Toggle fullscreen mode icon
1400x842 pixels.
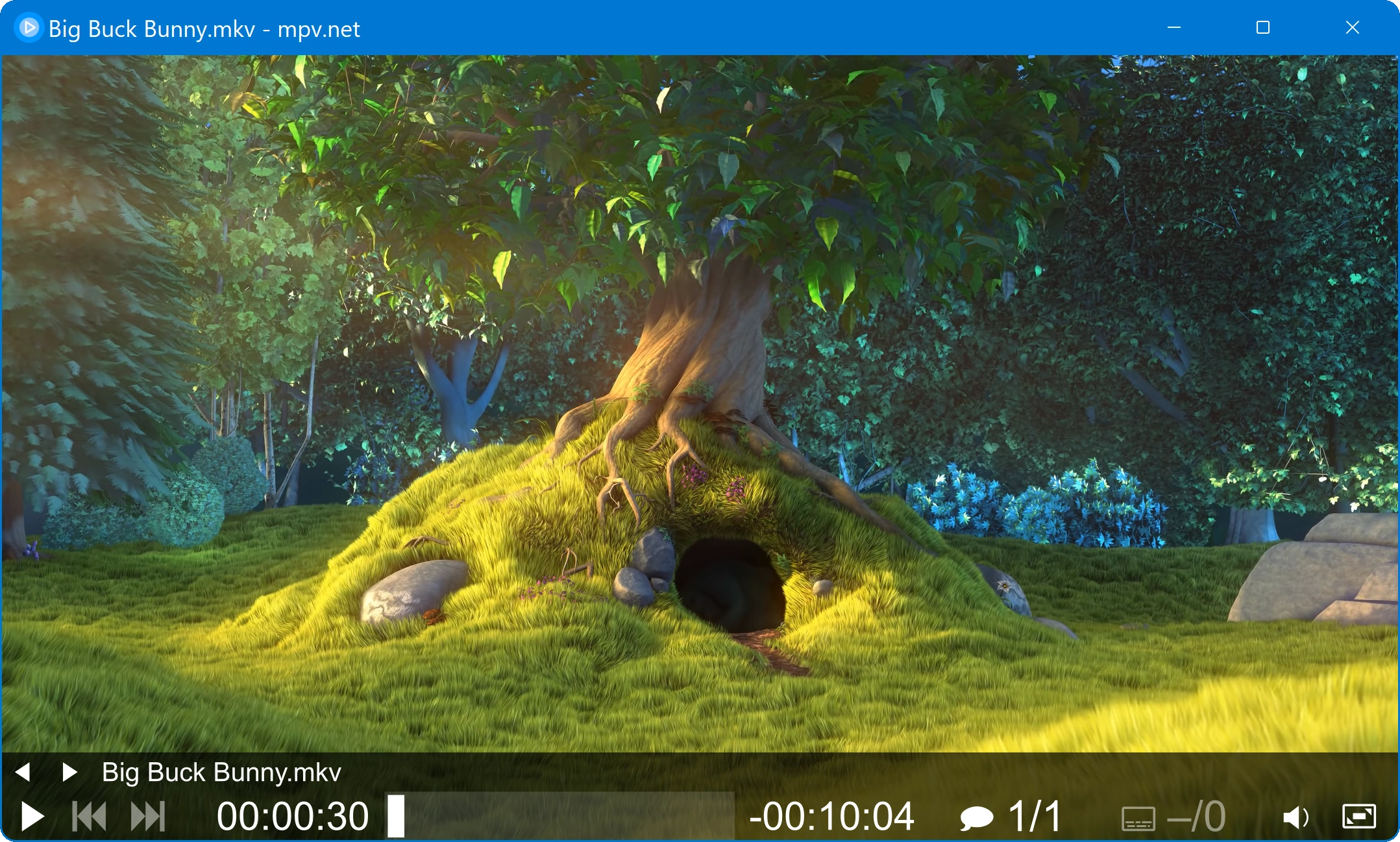(x=1358, y=817)
